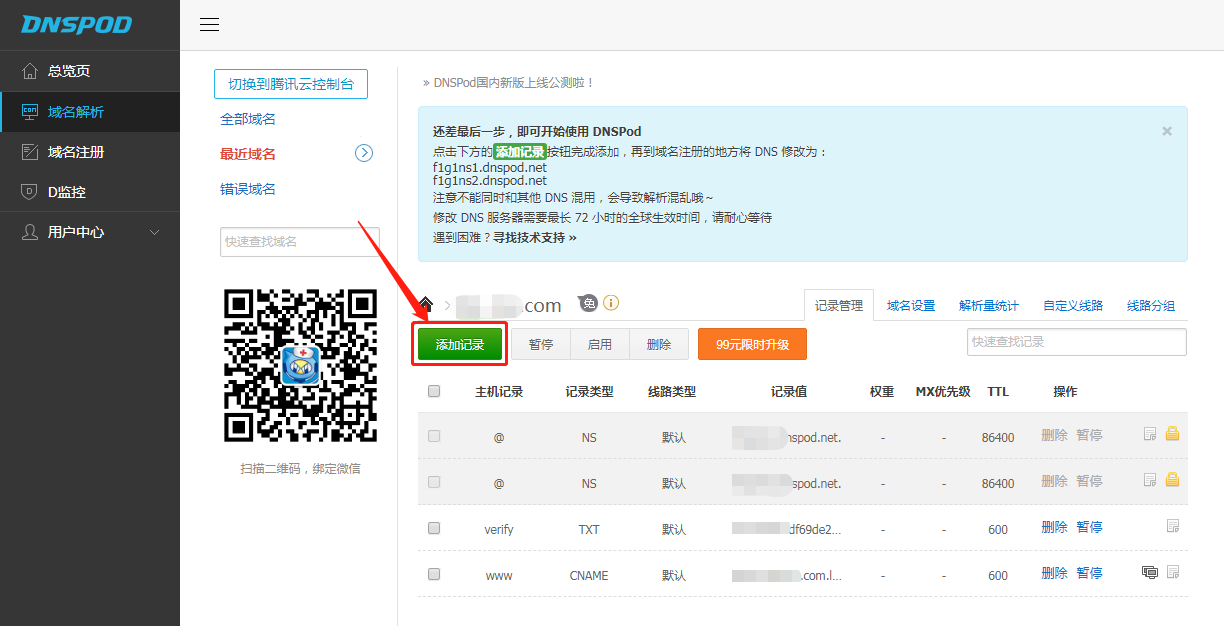Click the note icon on verify TXT row
Image resolution: width=1224 pixels, height=626 pixels.
[1173, 526]
